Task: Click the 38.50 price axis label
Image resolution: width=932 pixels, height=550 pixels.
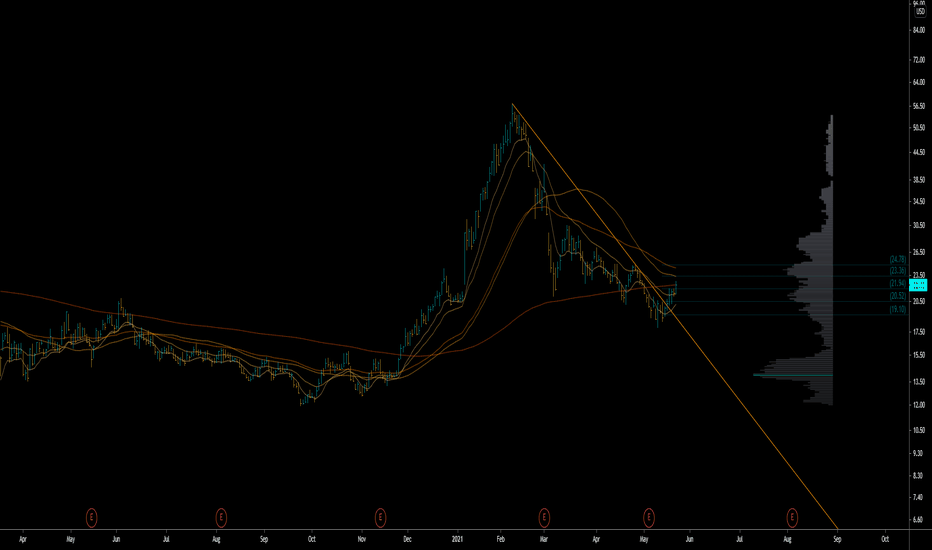Action: point(919,180)
